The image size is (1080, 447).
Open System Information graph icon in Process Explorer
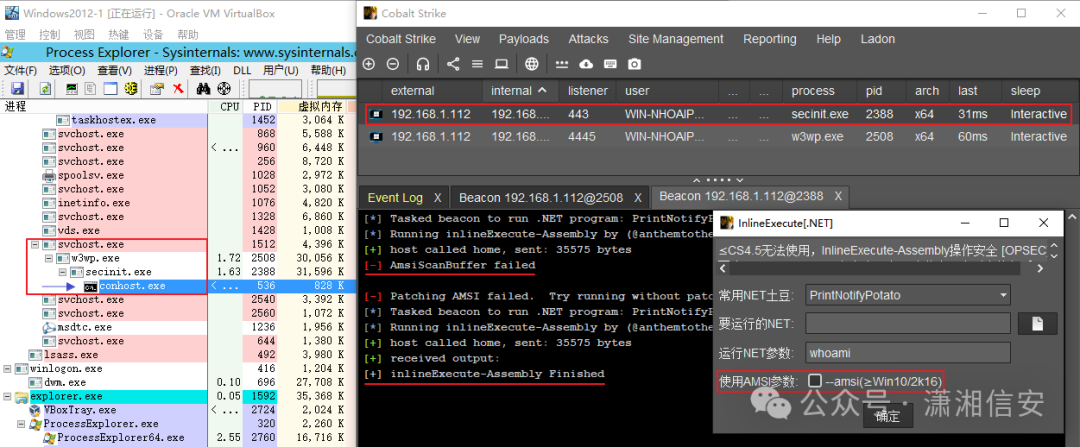pos(71,88)
